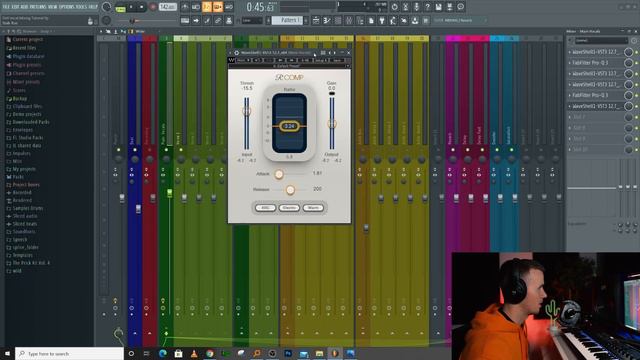The image size is (640, 360).
Task: Click the ARC button in RComp
Action: [265, 208]
